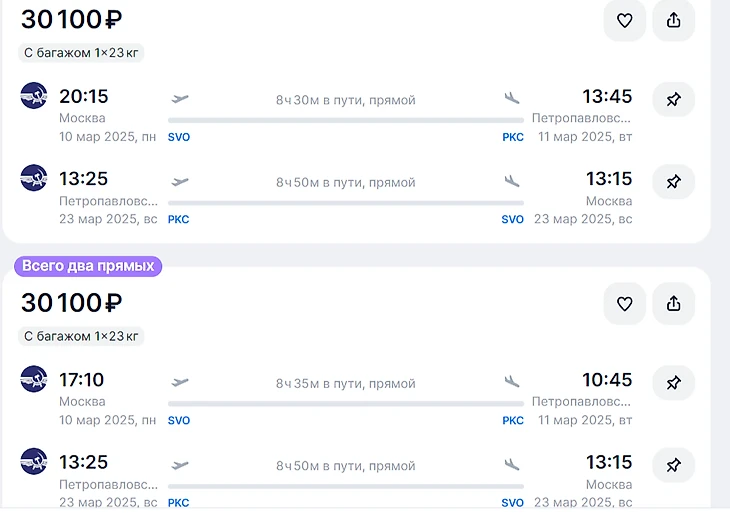Pin the 20:15 Moscow departure flight
The image size is (730, 519).
coord(673,99)
